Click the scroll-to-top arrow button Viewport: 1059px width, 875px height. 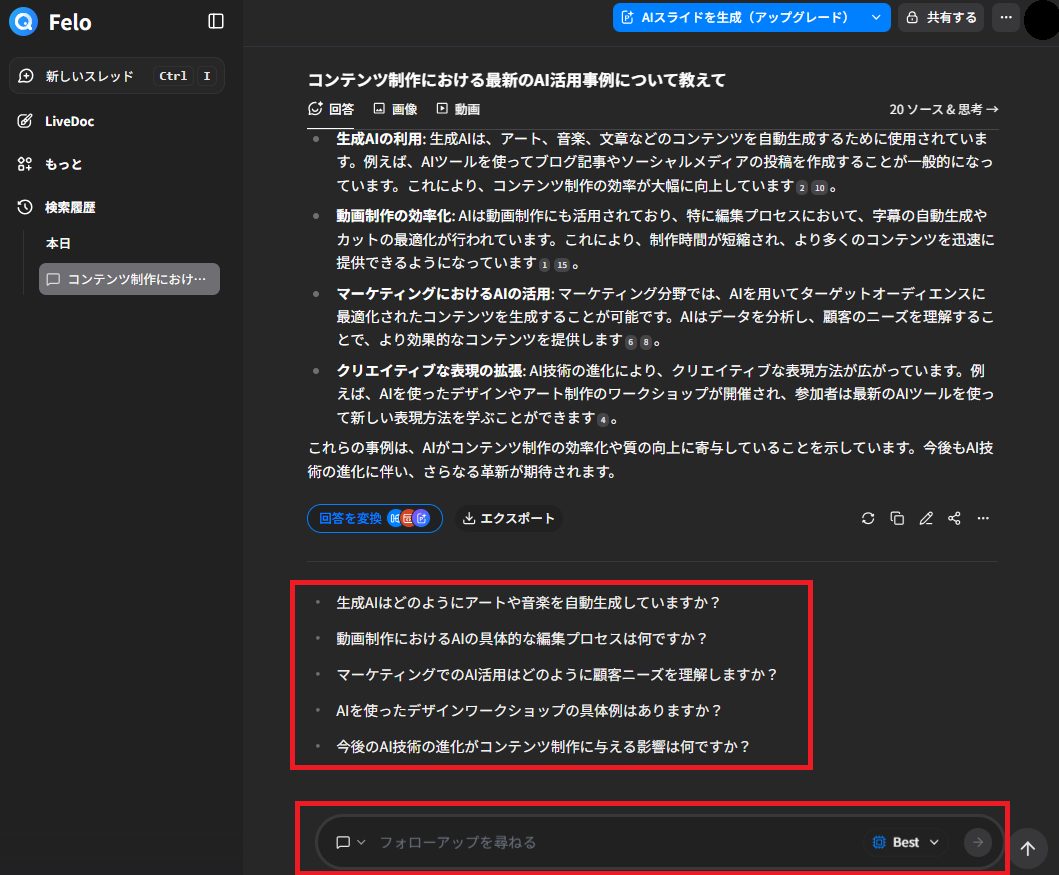click(1027, 848)
